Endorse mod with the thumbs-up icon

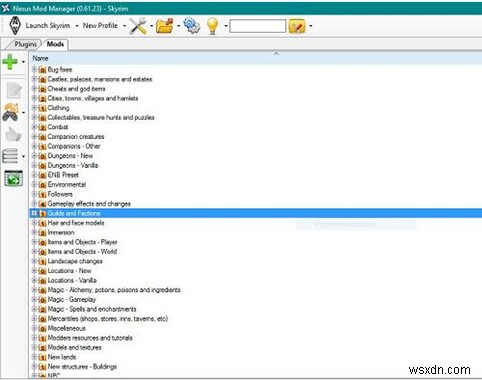13,134
